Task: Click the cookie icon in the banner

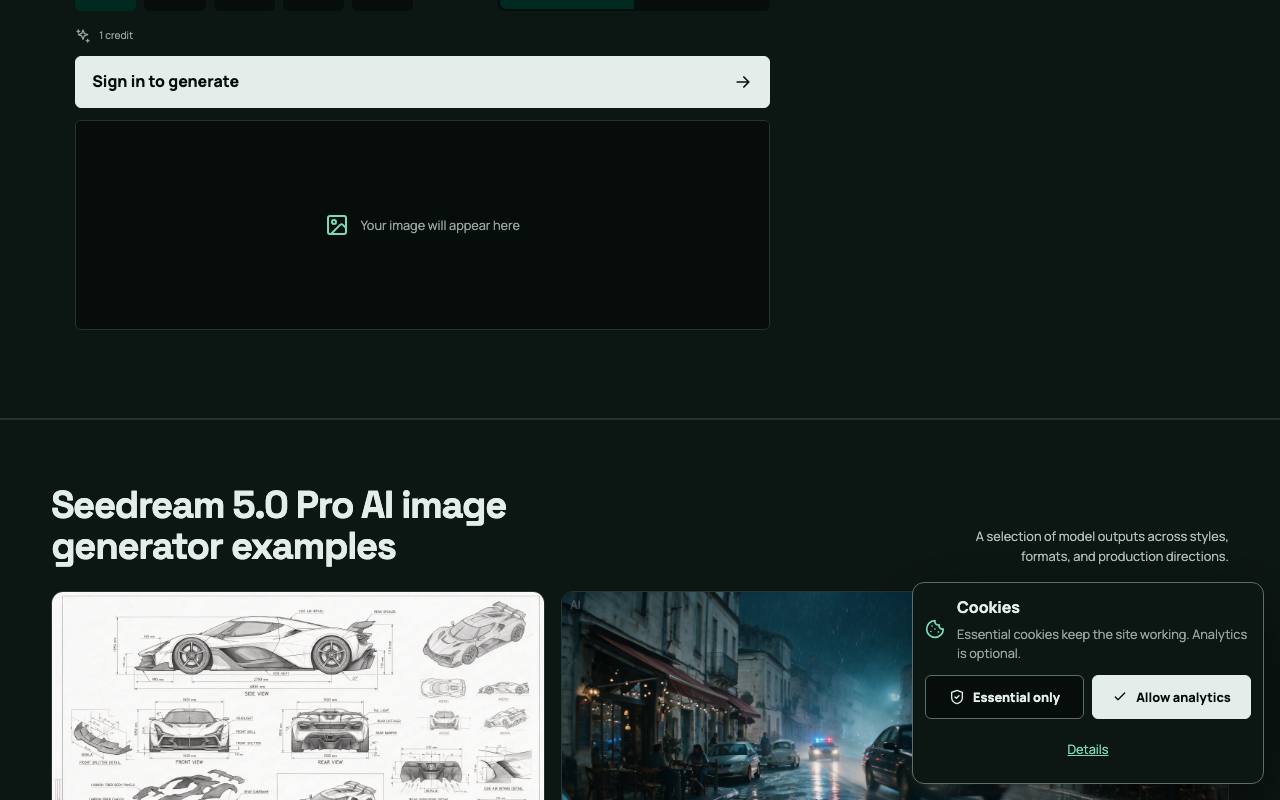Action: tap(935, 629)
